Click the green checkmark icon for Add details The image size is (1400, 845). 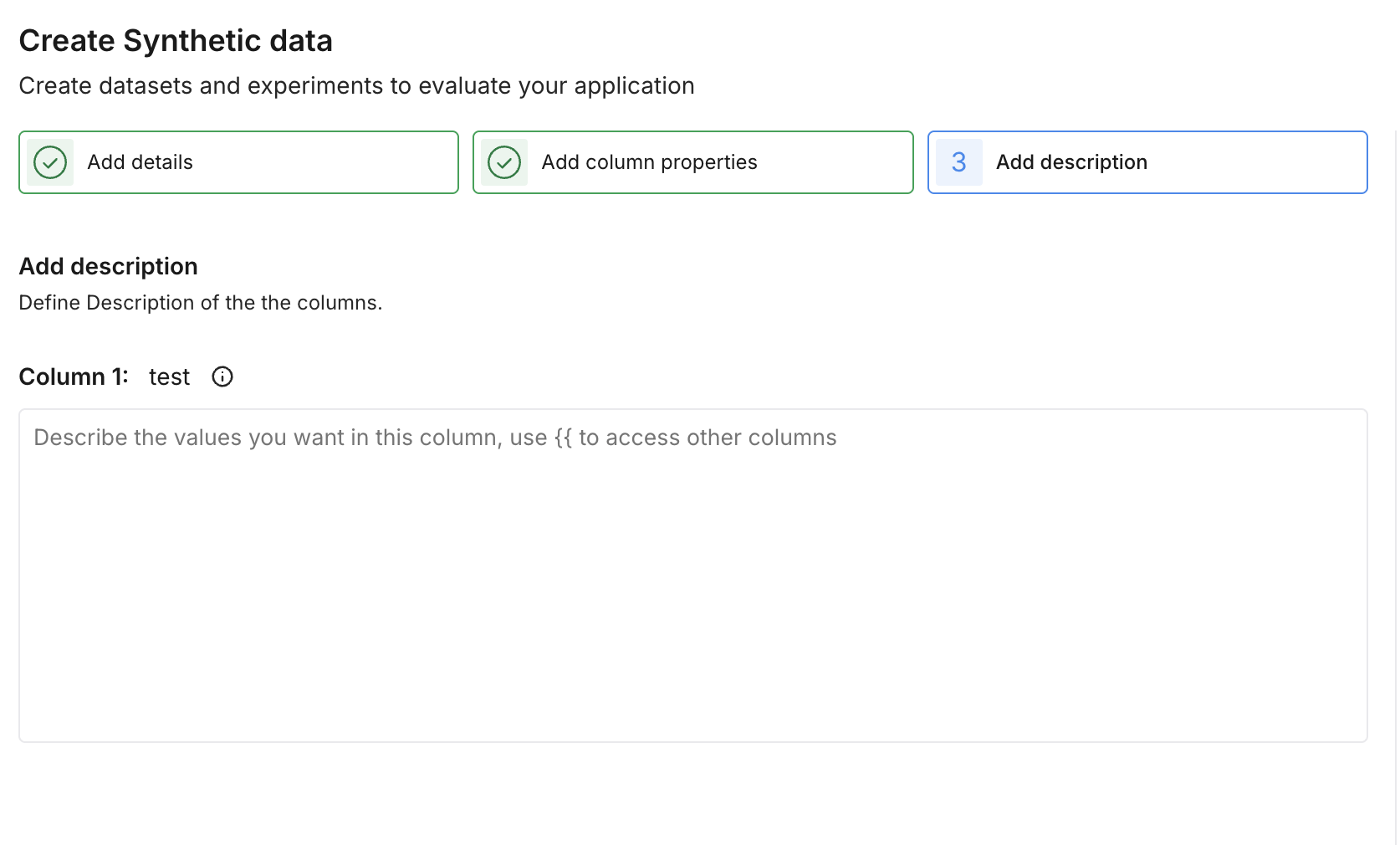pos(50,162)
